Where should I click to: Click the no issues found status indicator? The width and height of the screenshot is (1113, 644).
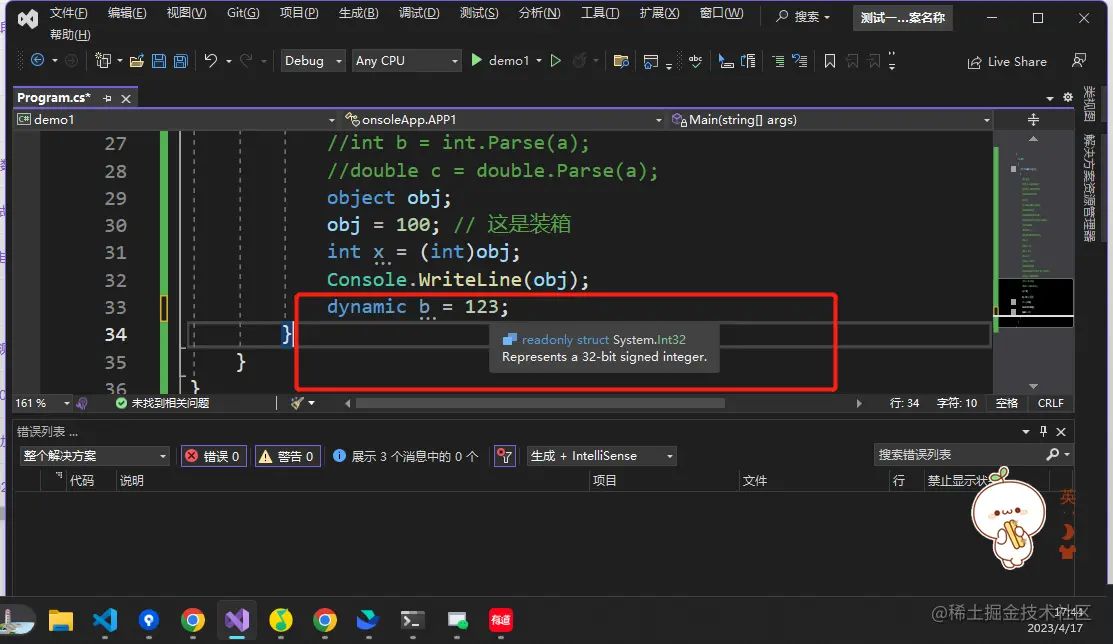tap(163, 403)
